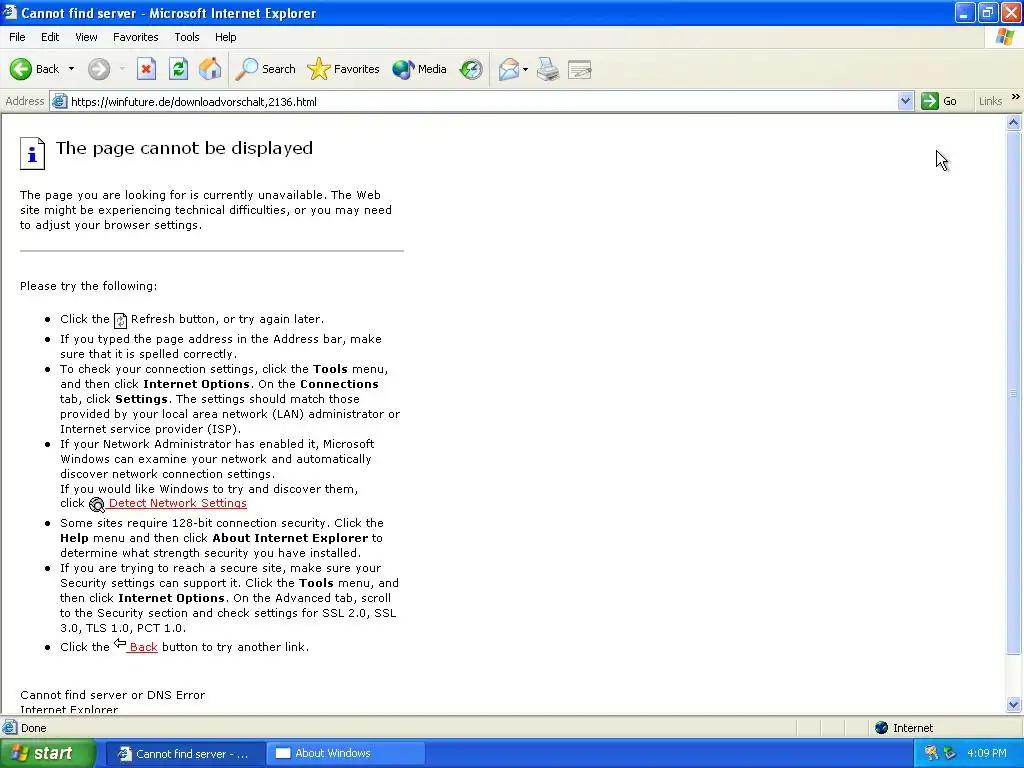
Task: Click the first system tray icon
Action: (931, 753)
